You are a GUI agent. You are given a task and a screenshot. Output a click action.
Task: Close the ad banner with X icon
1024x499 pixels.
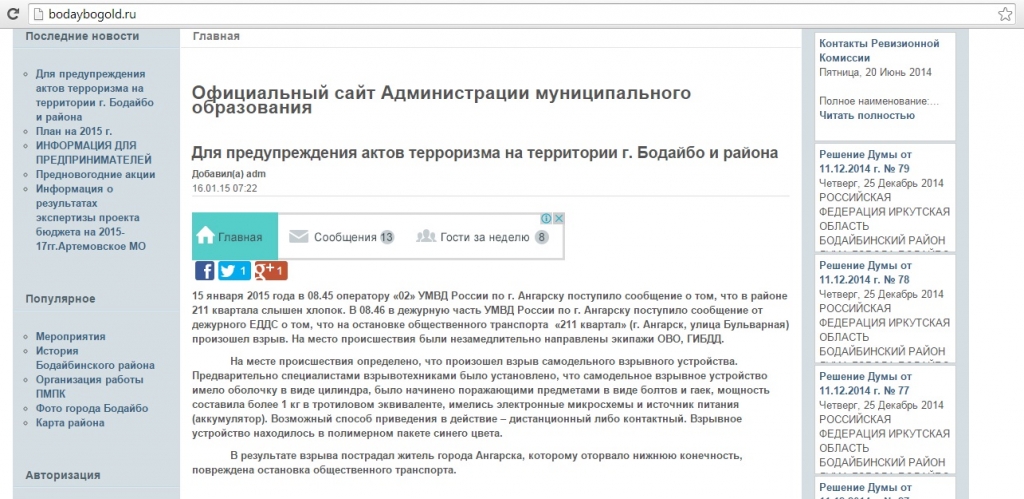click(558, 218)
